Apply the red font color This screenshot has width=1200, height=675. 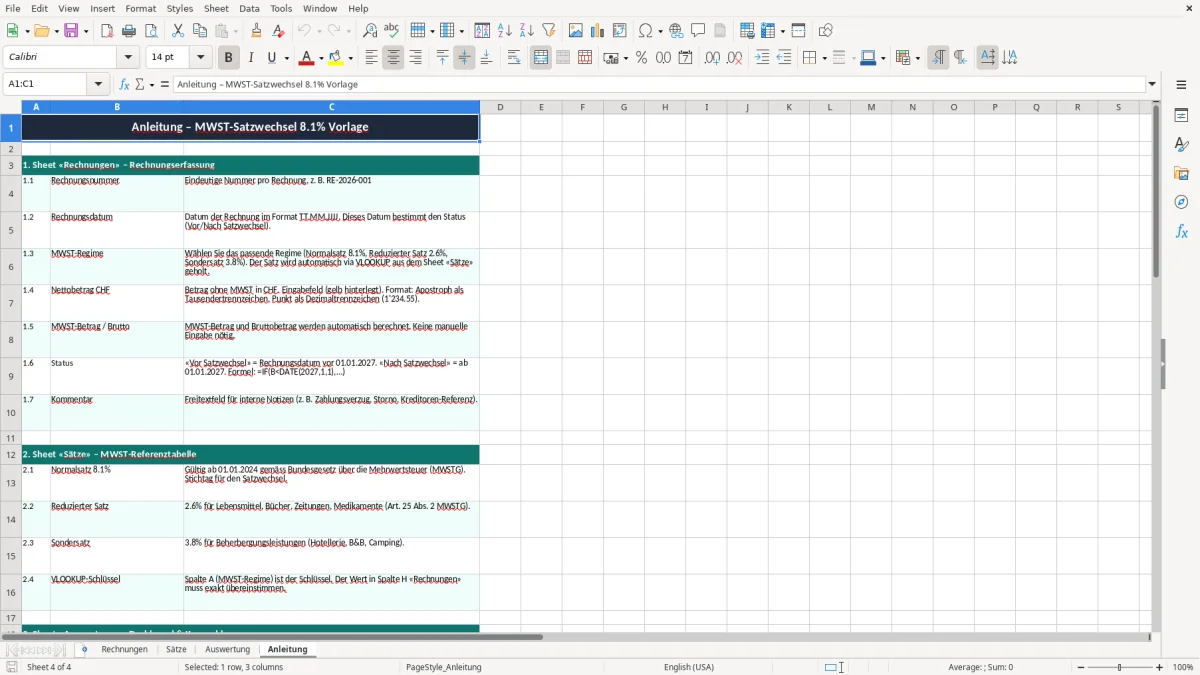[308, 58]
